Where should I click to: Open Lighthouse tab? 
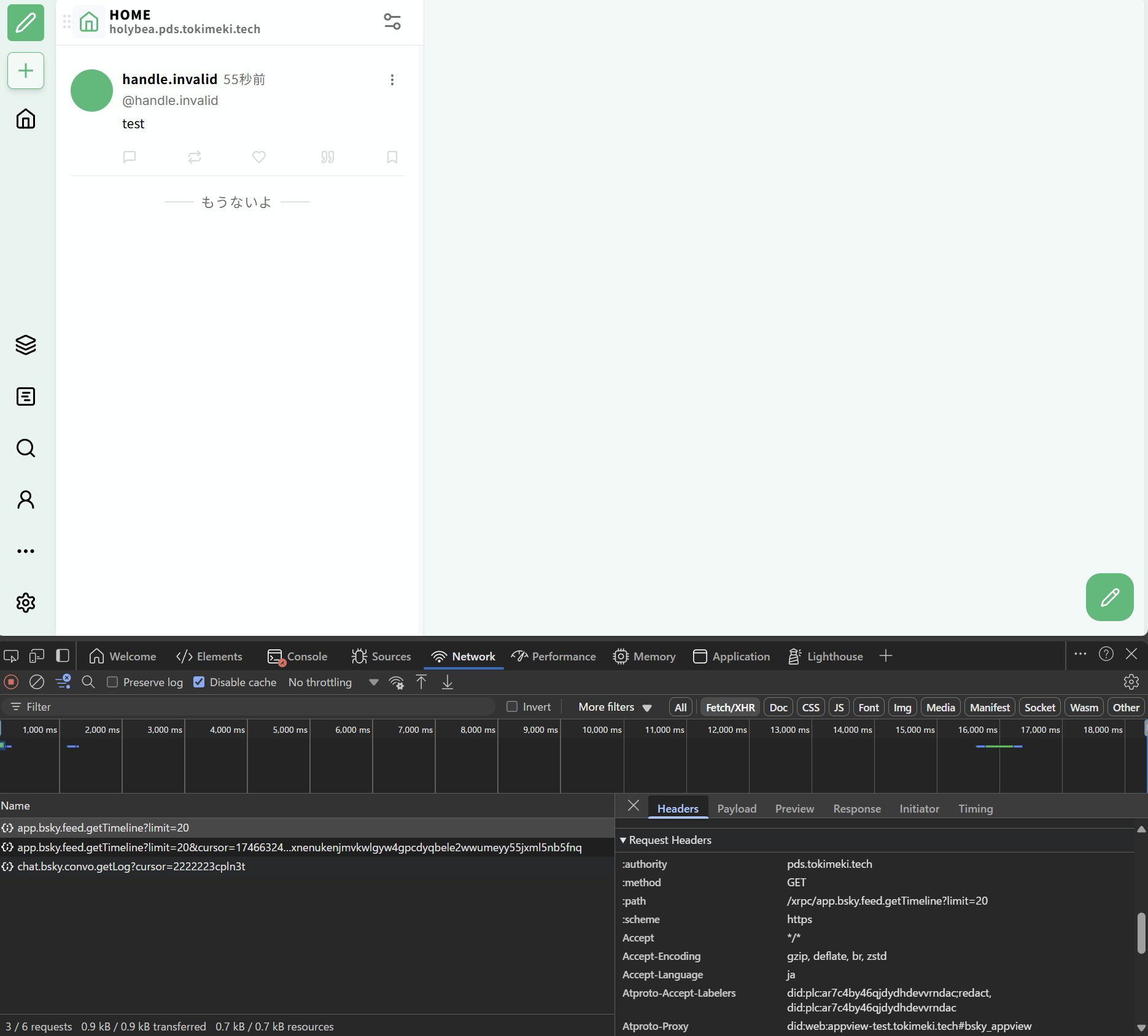pos(826,656)
